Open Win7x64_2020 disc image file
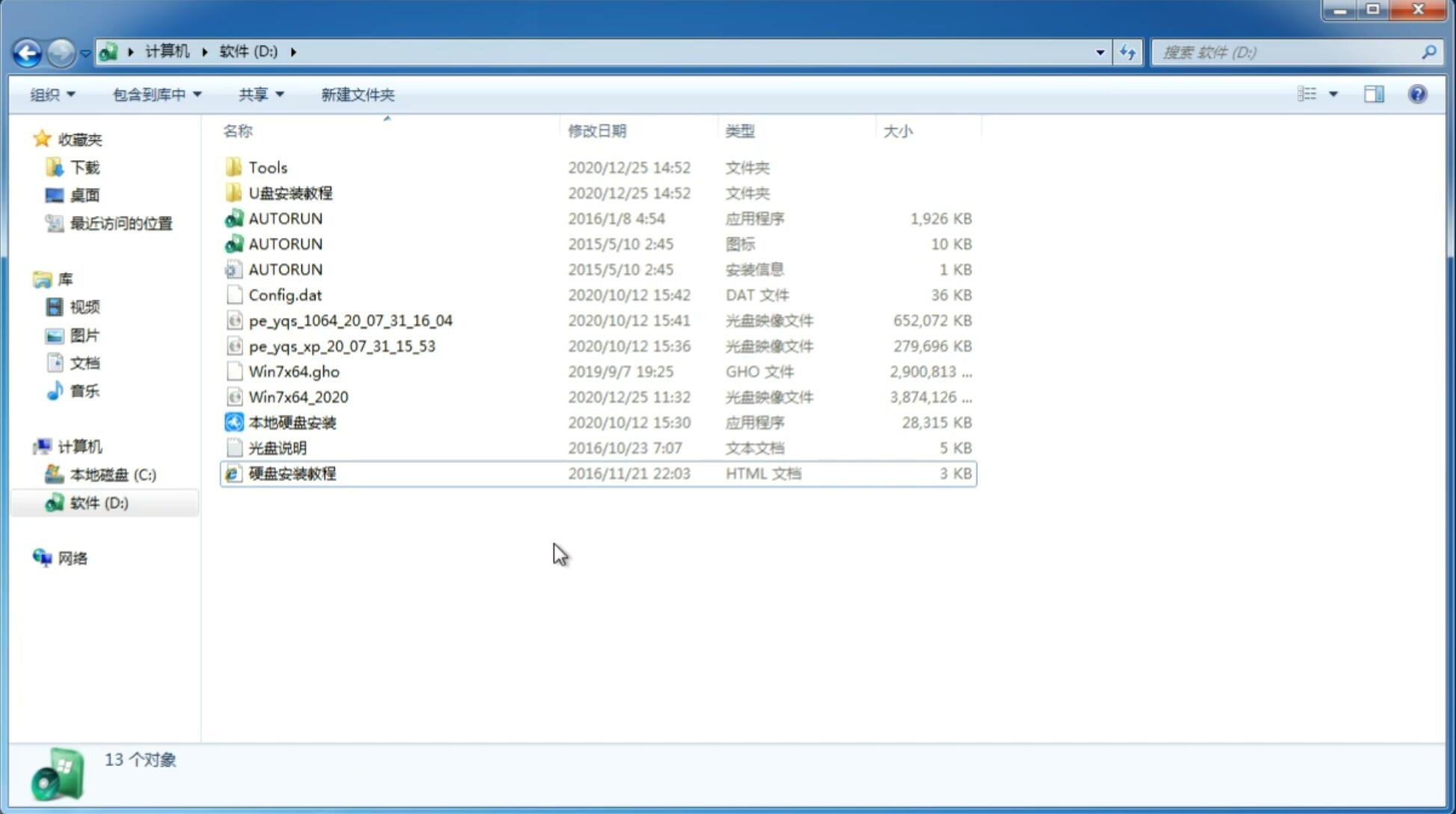 [x=298, y=397]
